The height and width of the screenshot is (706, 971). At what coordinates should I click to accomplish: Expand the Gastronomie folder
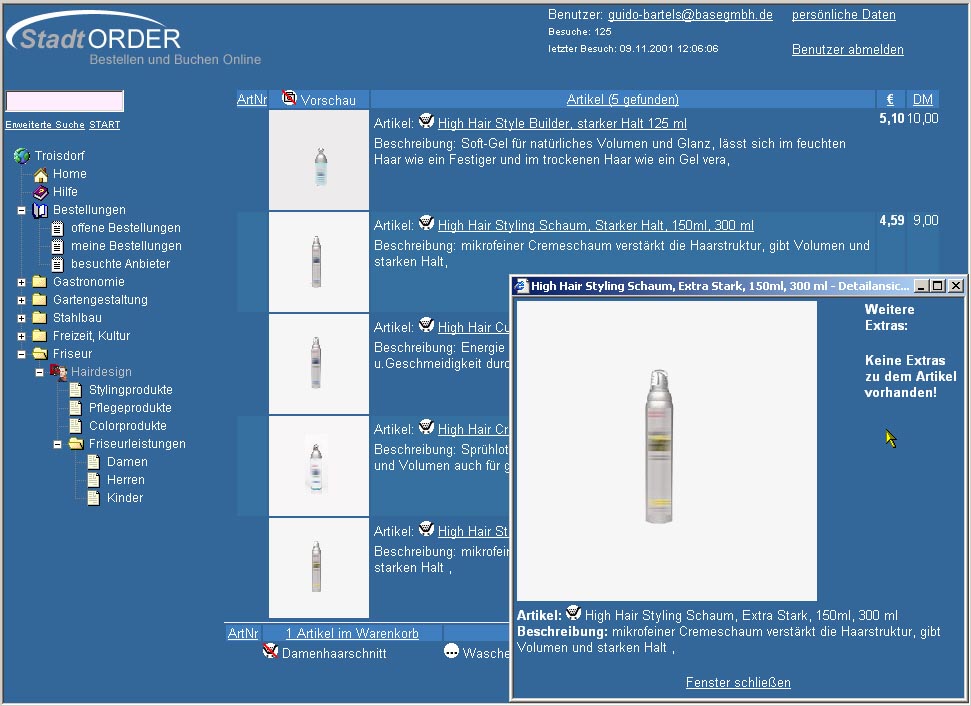[x=22, y=282]
